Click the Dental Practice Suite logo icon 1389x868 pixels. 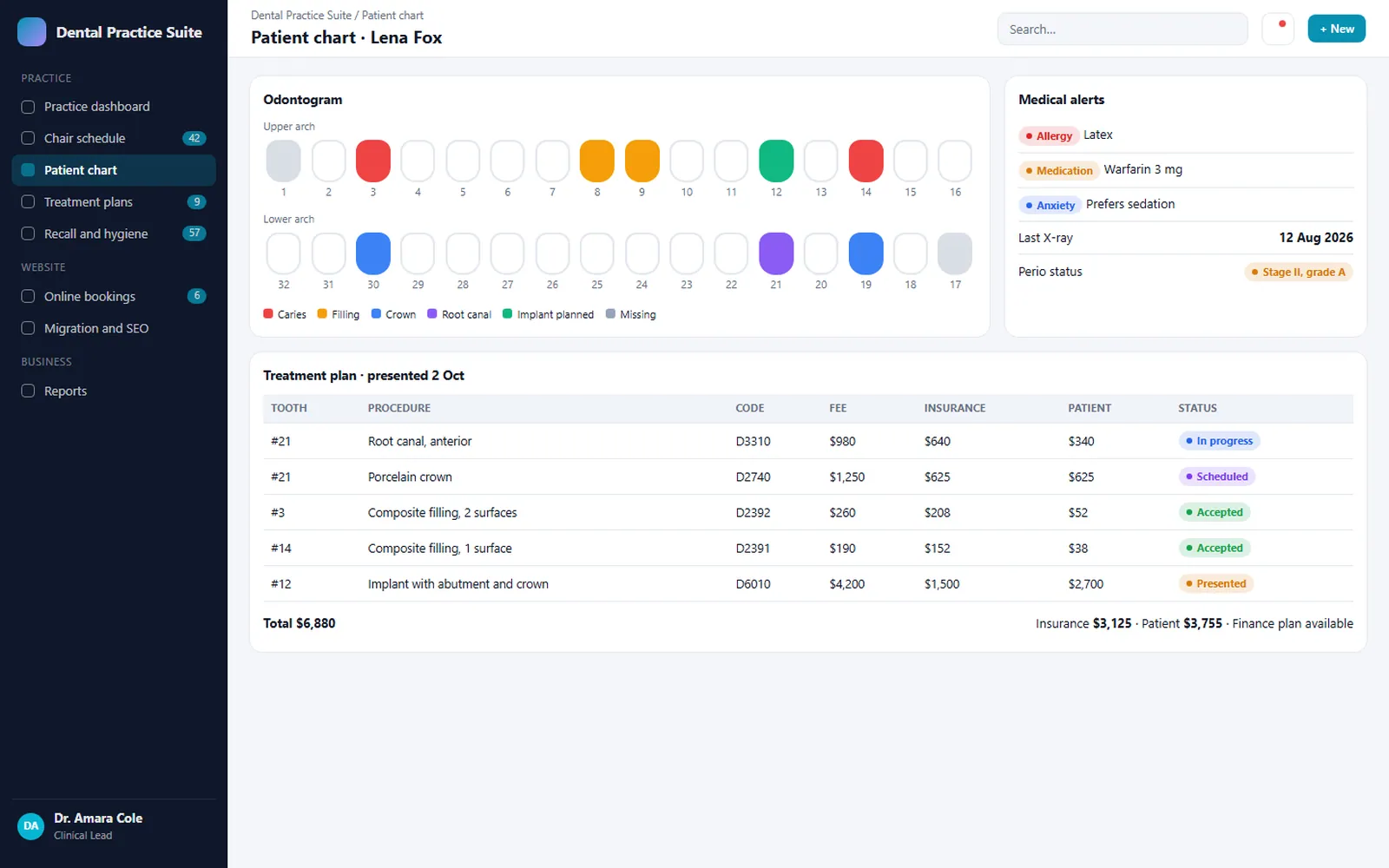click(x=32, y=32)
